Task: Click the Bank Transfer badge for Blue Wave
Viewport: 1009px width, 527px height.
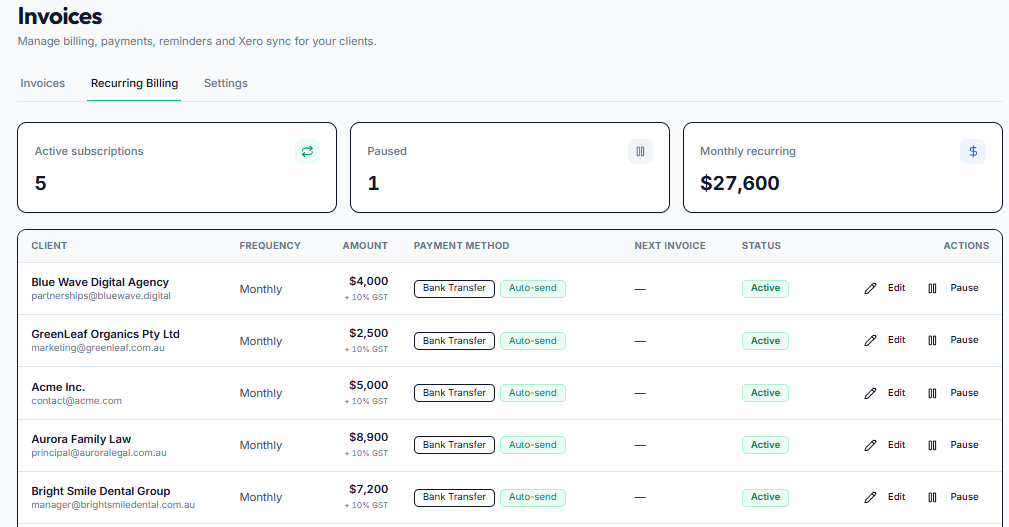Action: click(x=454, y=288)
